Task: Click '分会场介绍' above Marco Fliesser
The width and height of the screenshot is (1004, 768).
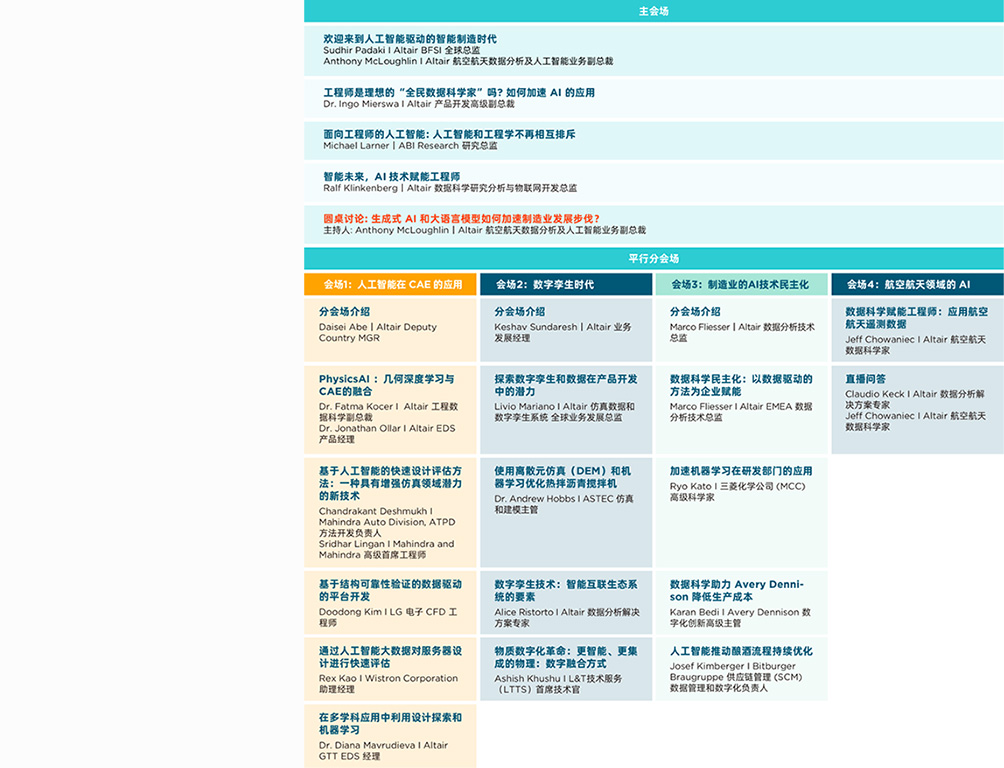Action: coord(695,312)
